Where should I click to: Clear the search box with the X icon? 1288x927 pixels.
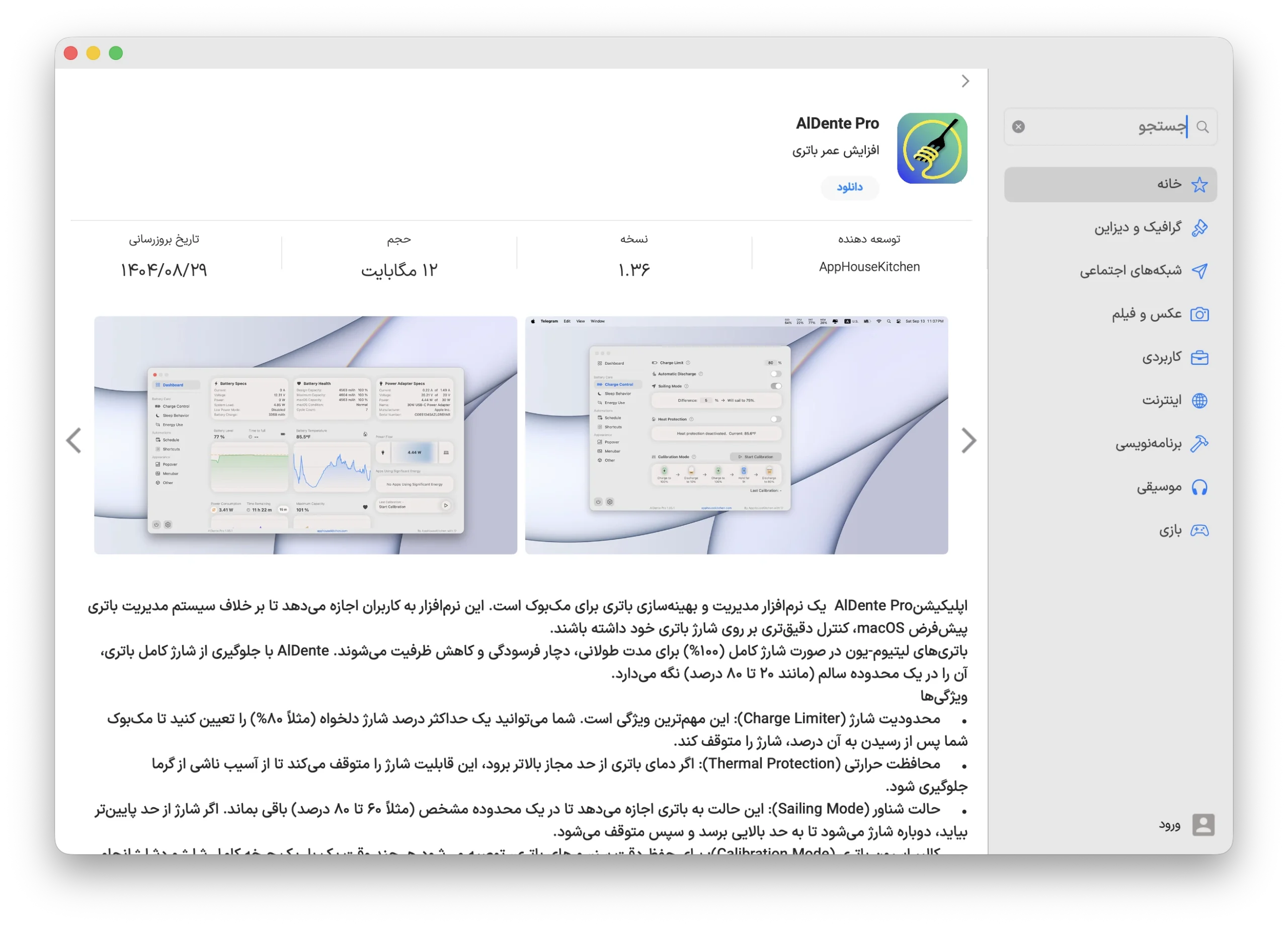1018,126
